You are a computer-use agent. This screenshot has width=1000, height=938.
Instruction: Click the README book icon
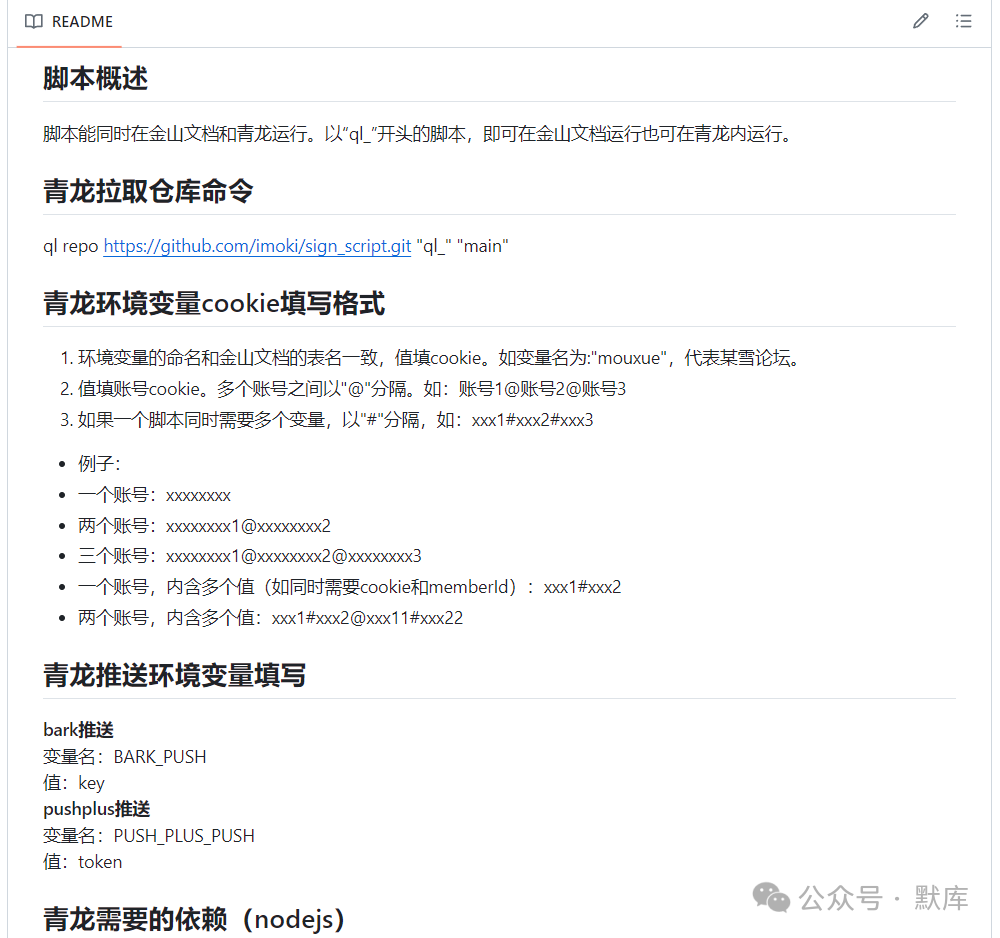click(x=34, y=22)
